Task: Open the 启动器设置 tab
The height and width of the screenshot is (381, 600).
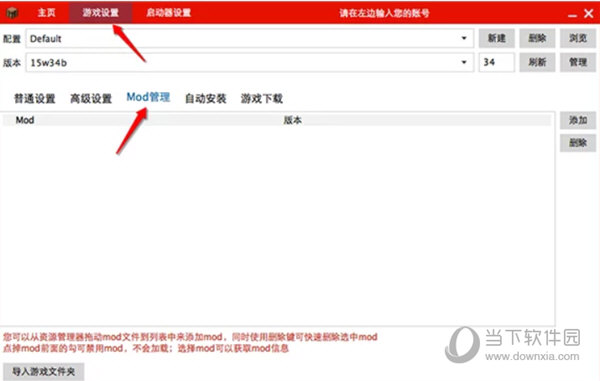Action: 168,13
